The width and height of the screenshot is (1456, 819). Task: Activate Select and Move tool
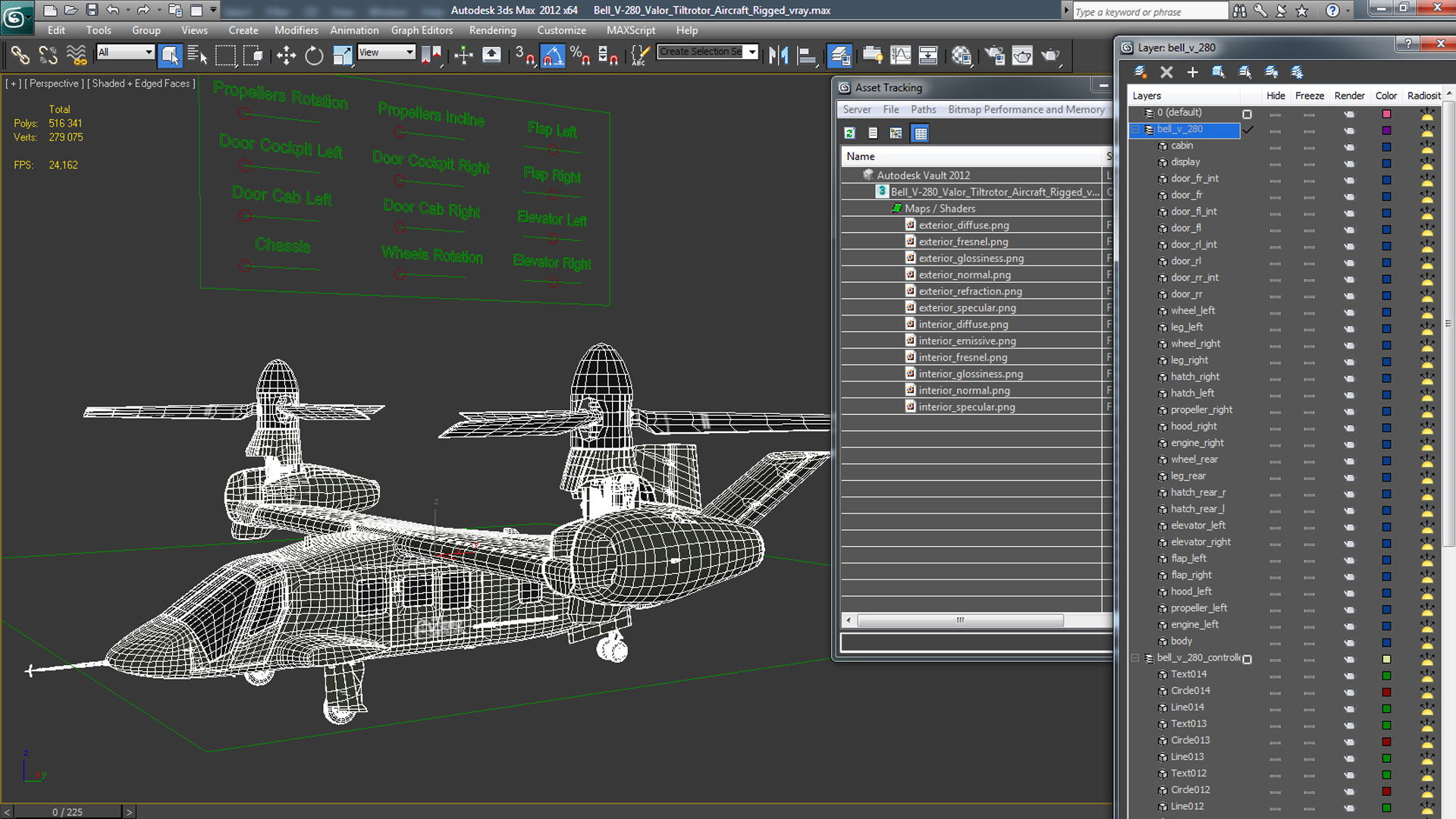point(286,55)
